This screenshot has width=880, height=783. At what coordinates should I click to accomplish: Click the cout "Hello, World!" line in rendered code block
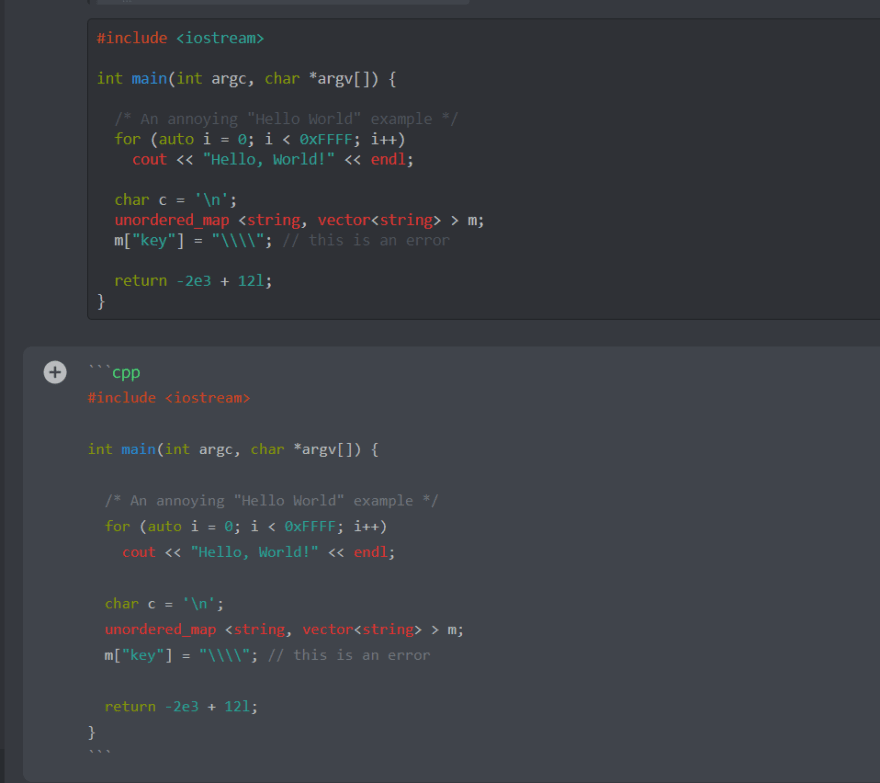click(273, 159)
